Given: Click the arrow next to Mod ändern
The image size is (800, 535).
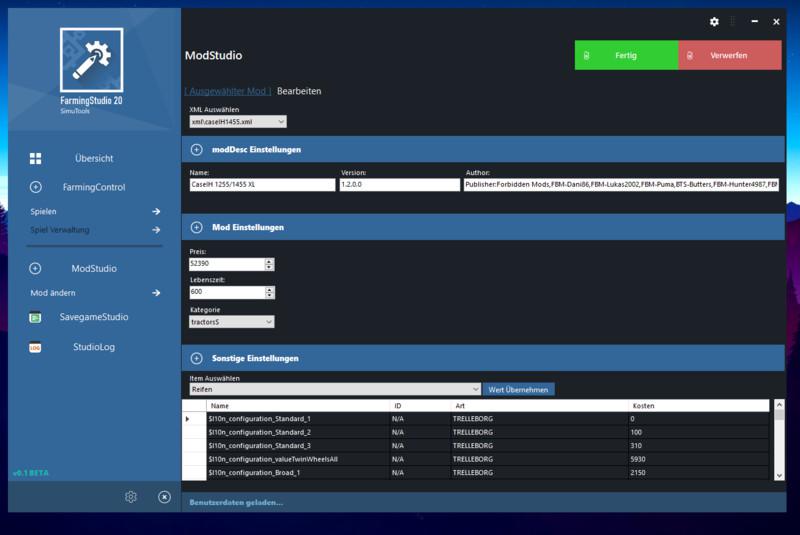Looking at the screenshot, I should coord(156,293).
